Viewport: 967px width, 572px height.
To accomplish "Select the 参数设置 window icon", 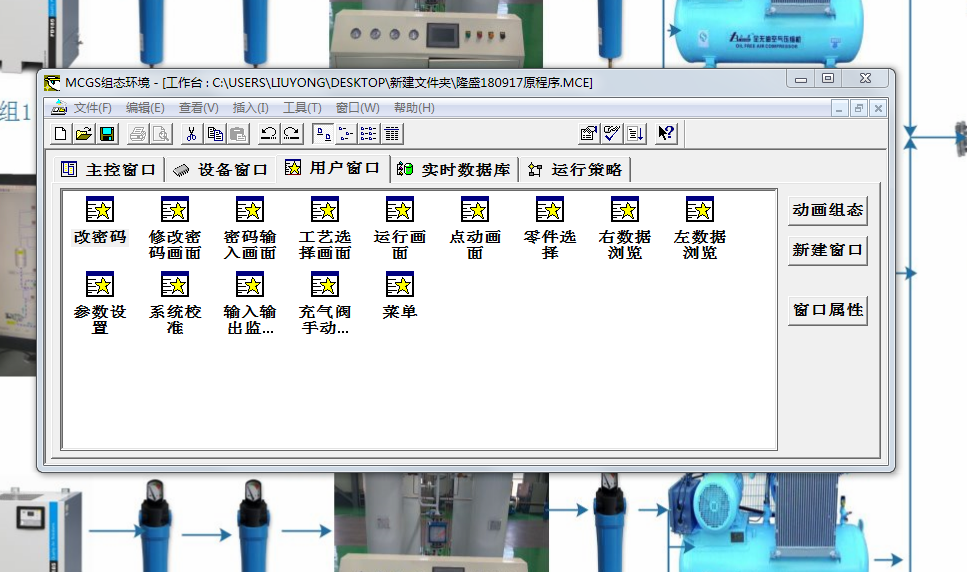I will (100, 285).
